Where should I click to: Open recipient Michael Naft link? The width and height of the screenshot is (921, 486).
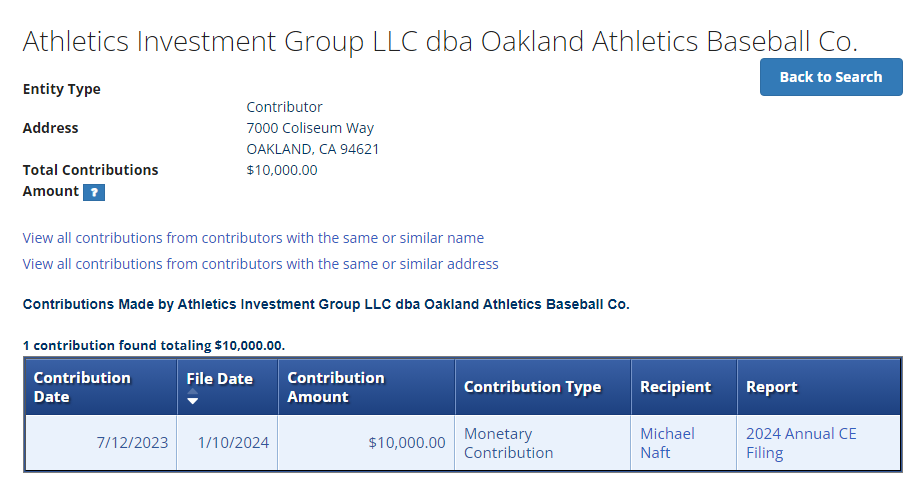tap(667, 443)
